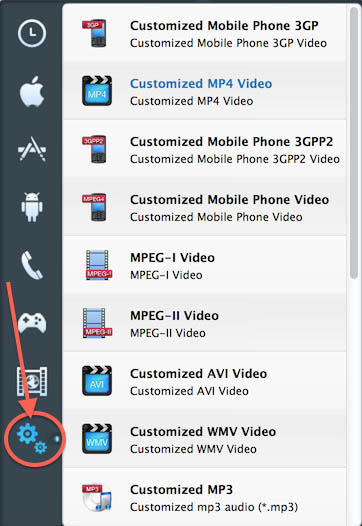Click the WMV clapperboard format icon

tap(97, 439)
